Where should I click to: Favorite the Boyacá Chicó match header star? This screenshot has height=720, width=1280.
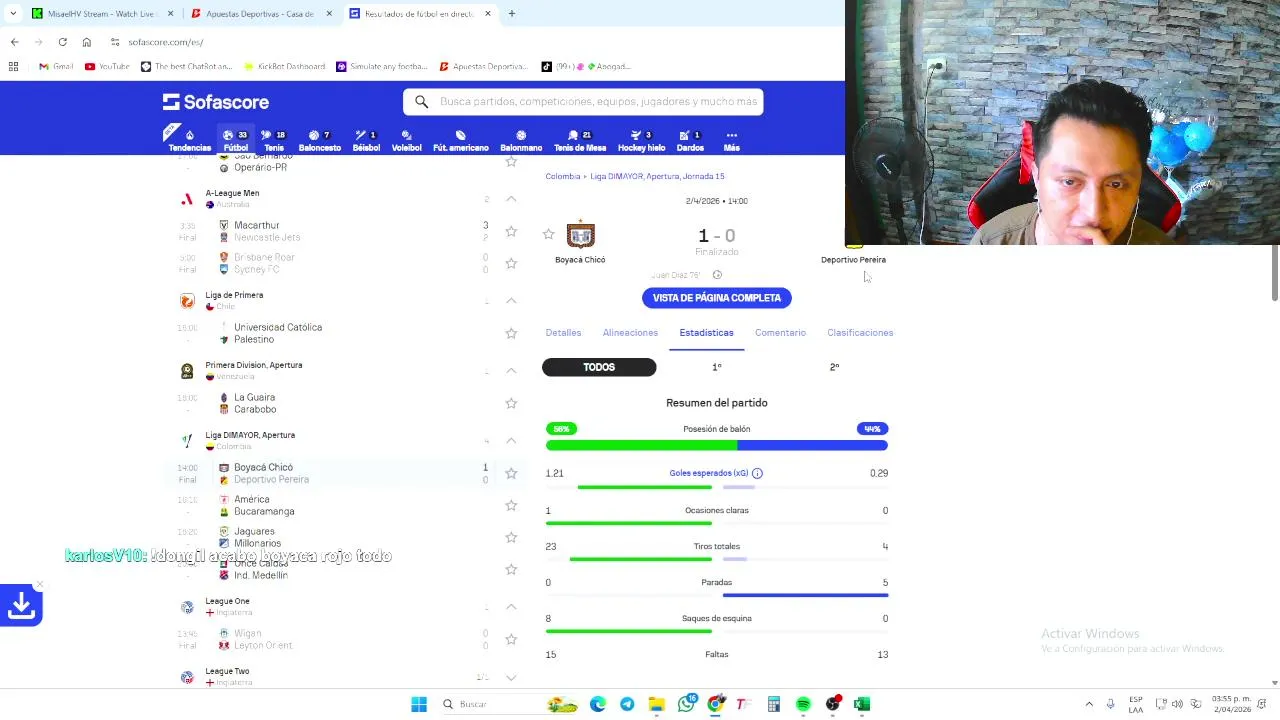[x=548, y=234]
